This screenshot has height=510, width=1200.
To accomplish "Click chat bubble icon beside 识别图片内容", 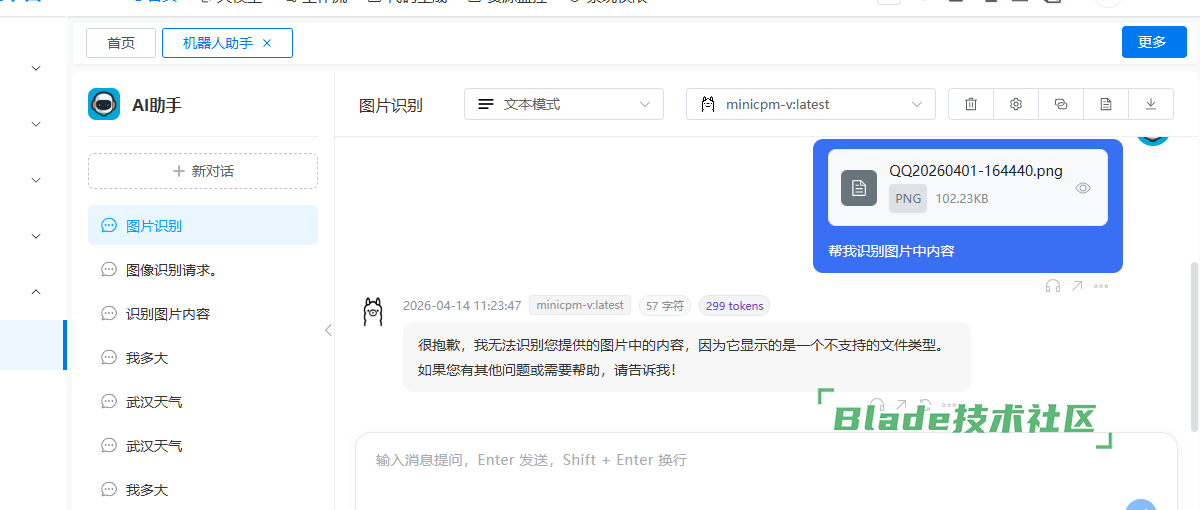I will [109, 313].
